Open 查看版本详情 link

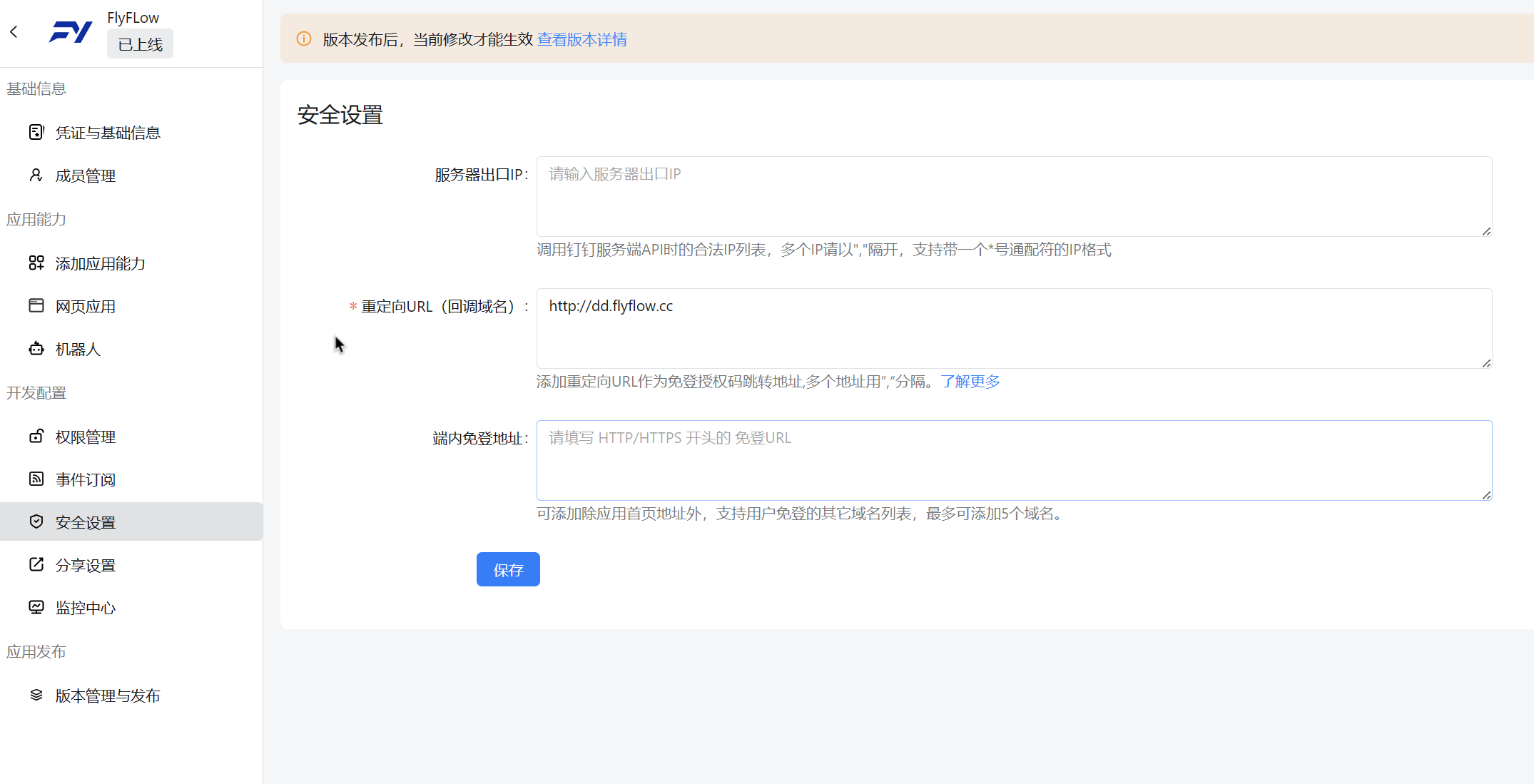click(x=582, y=39)
